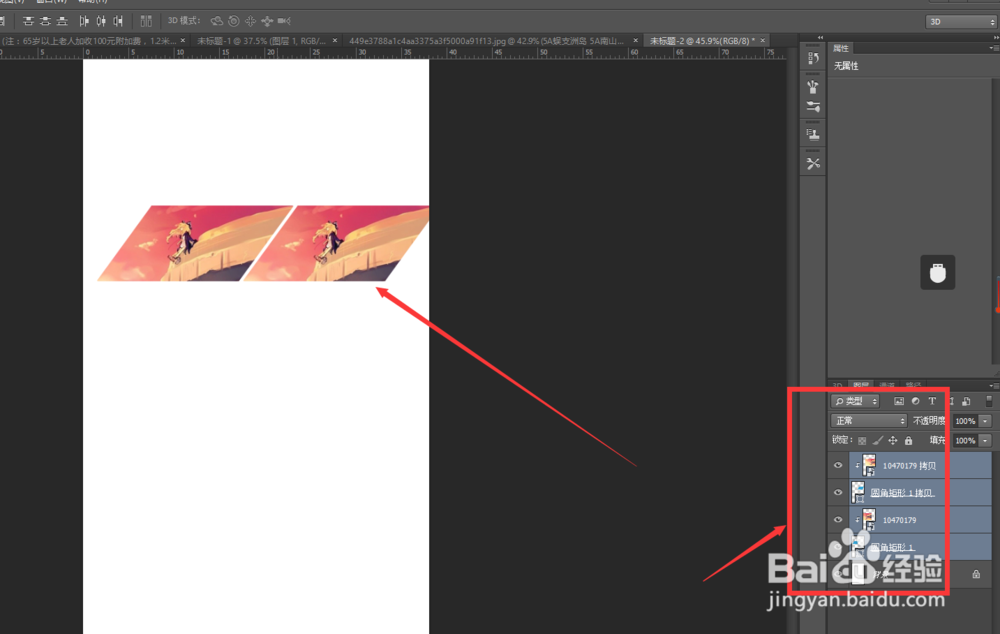Filter layers by adjustment layers icon
This screenshot has height=634, width=1000.
click(915, 401)
